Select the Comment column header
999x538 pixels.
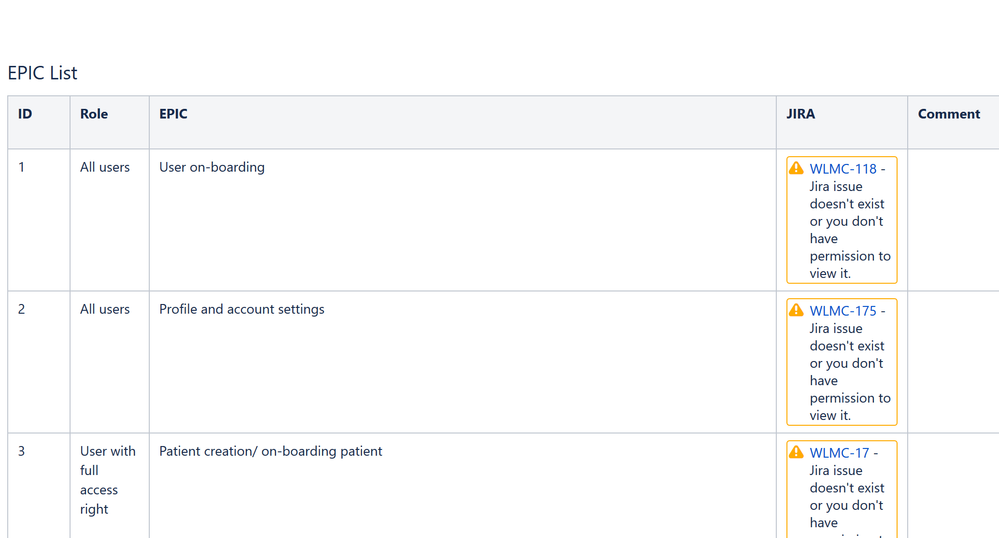953,122
